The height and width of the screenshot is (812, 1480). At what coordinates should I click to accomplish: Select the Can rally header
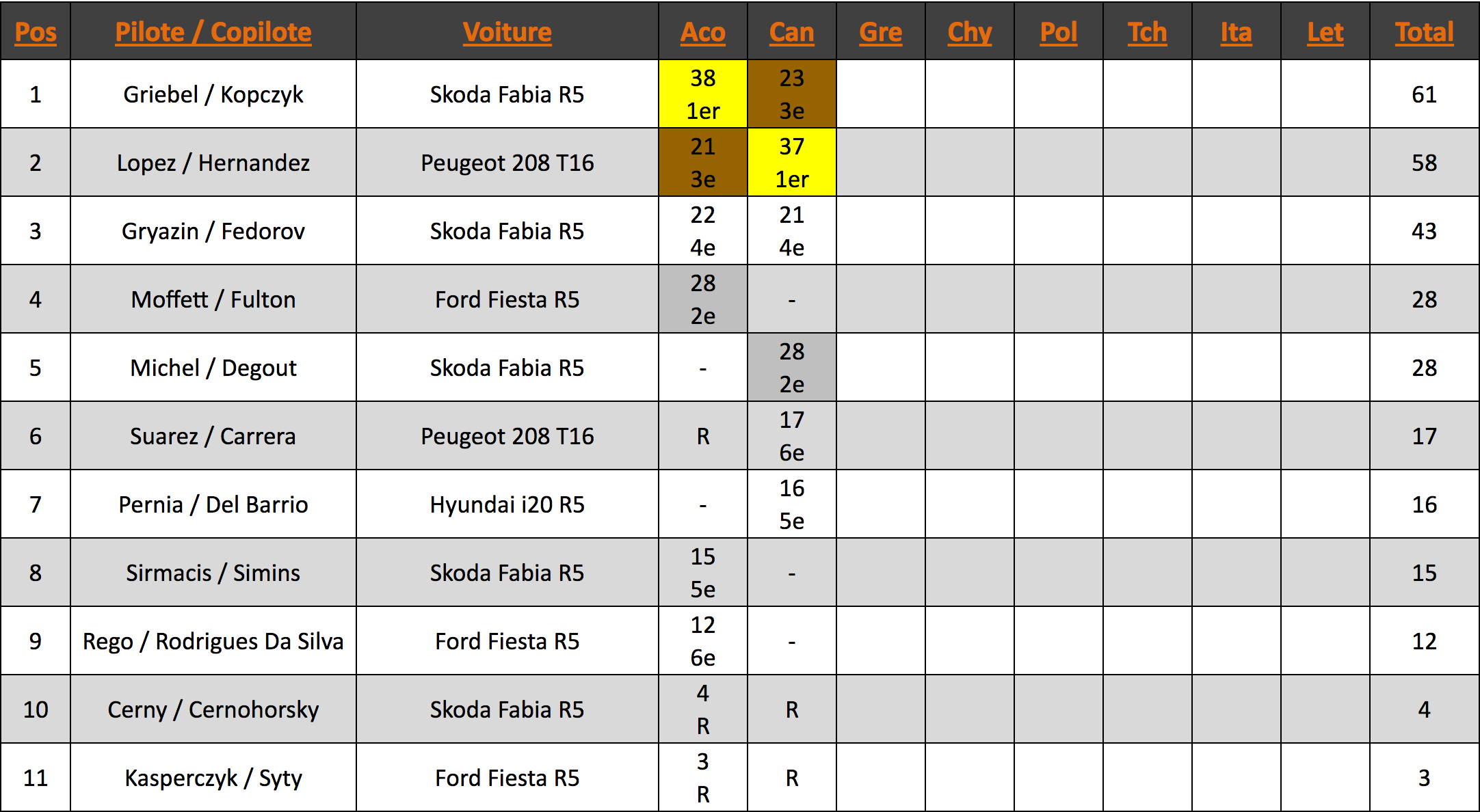pos(792,32)
